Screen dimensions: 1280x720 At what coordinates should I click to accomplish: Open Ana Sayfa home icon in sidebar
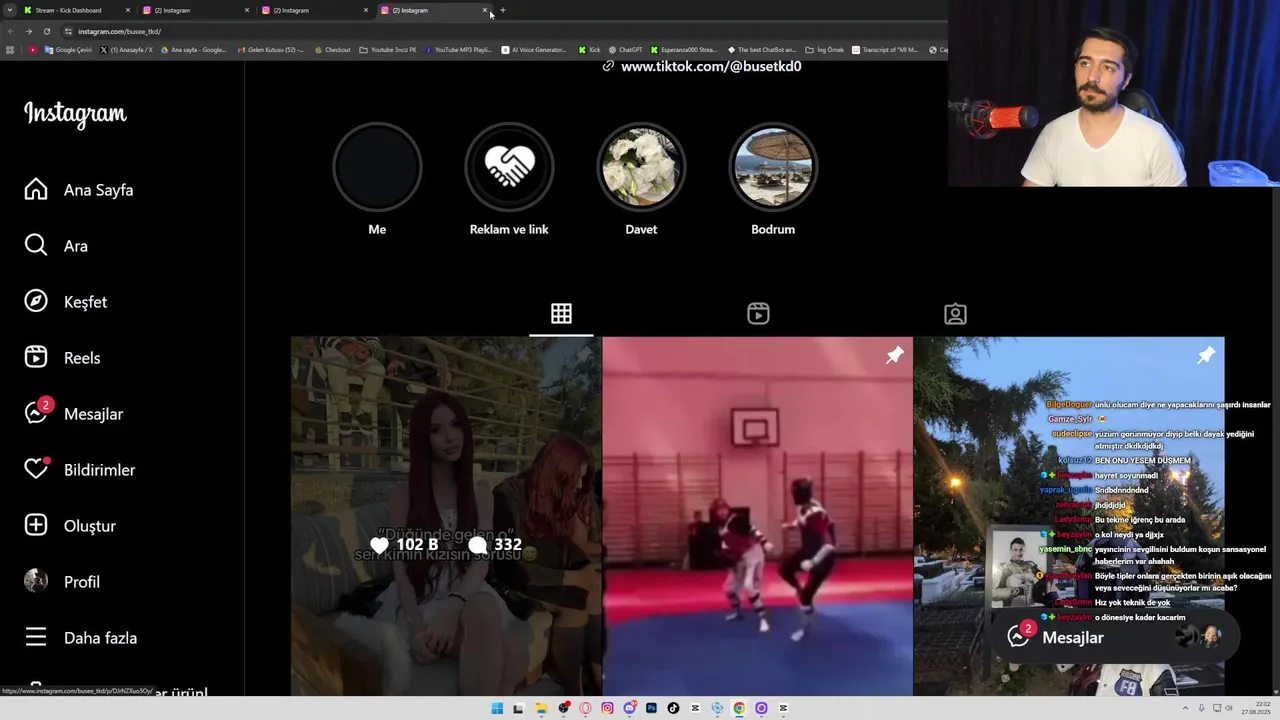point(36,190)
